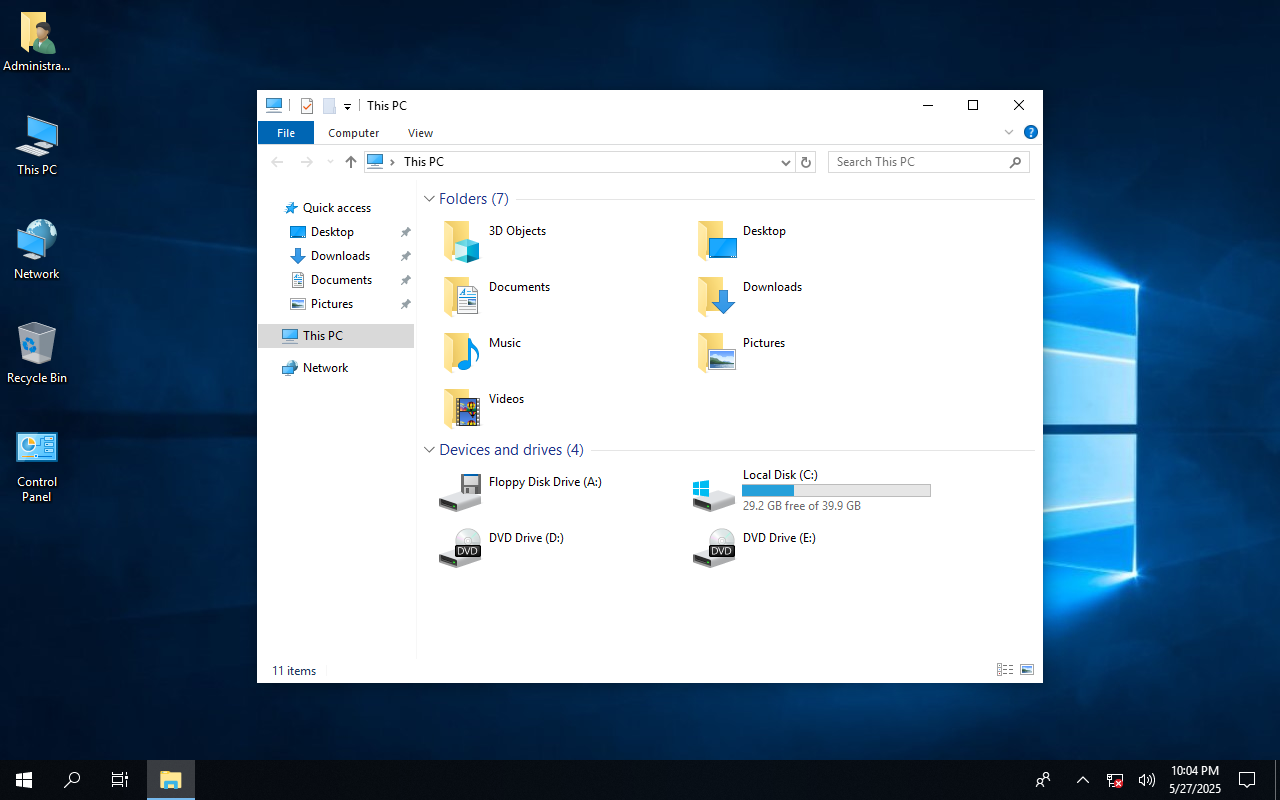
Task: Select the Floppy Disk Drive (A:) icon
Action: pos(460,492)
